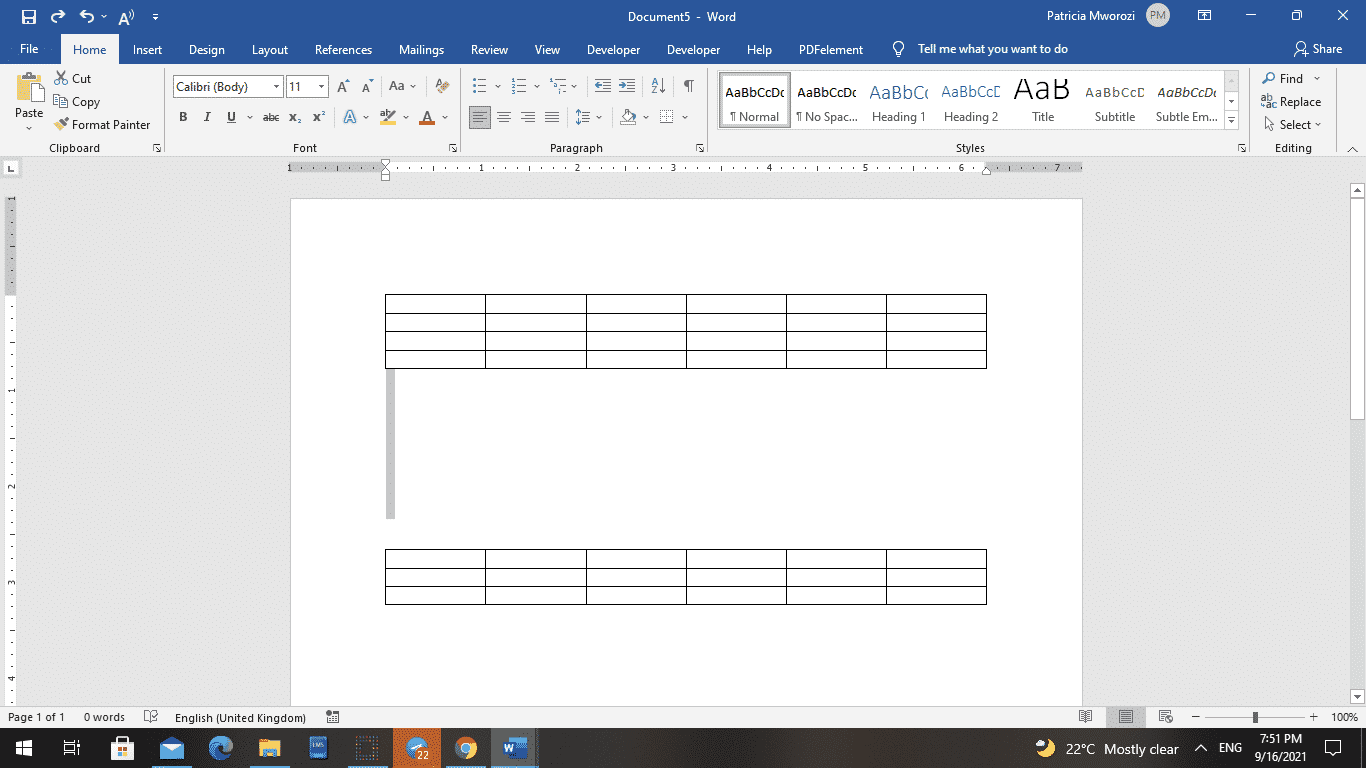The width and height of the screenshot is (1366, 768).
Task: Toggle justified paragraph alignment
Action: (x=551, y=117)
